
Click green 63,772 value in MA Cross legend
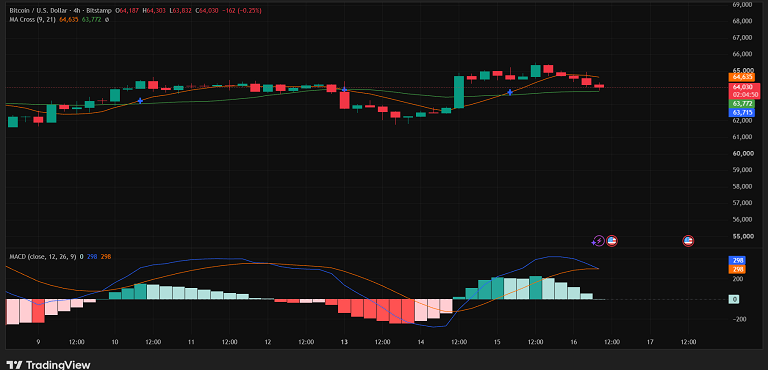click(x=91, y=20)
